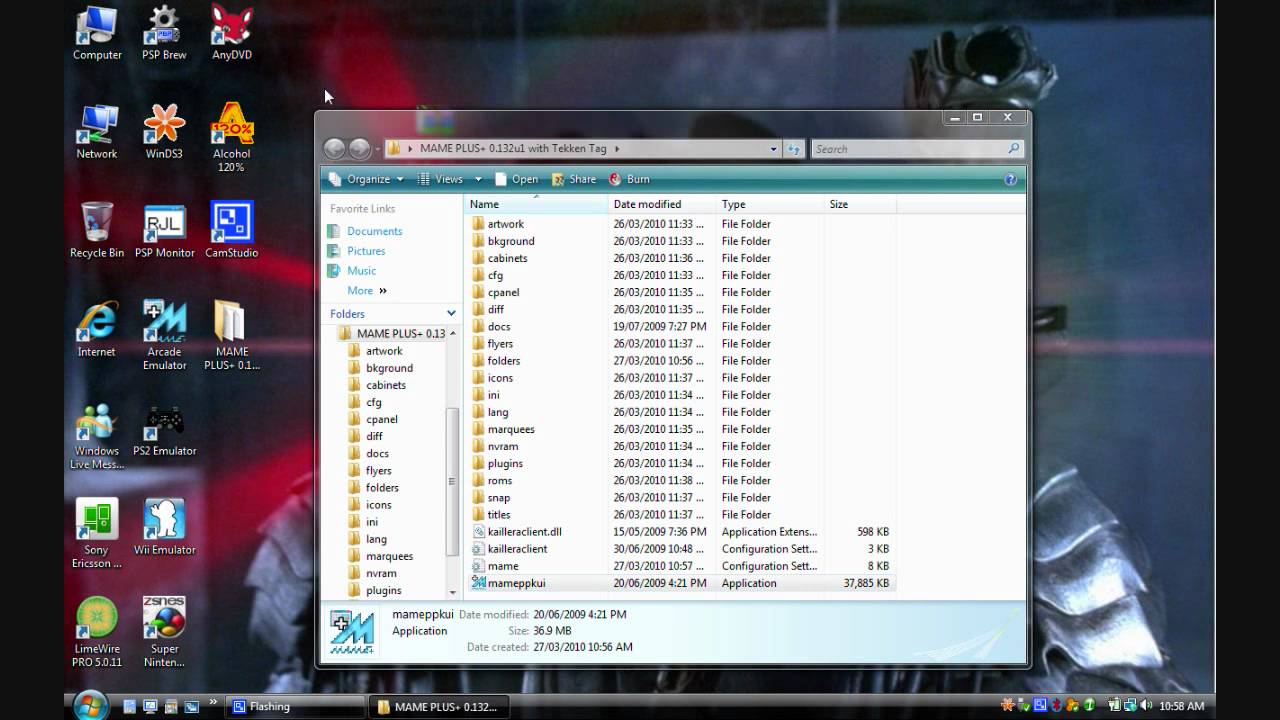The width and height of the screenshot is (1280, 720).
Task: Switch to Flashing taskbar button
Action: [294, 706]
